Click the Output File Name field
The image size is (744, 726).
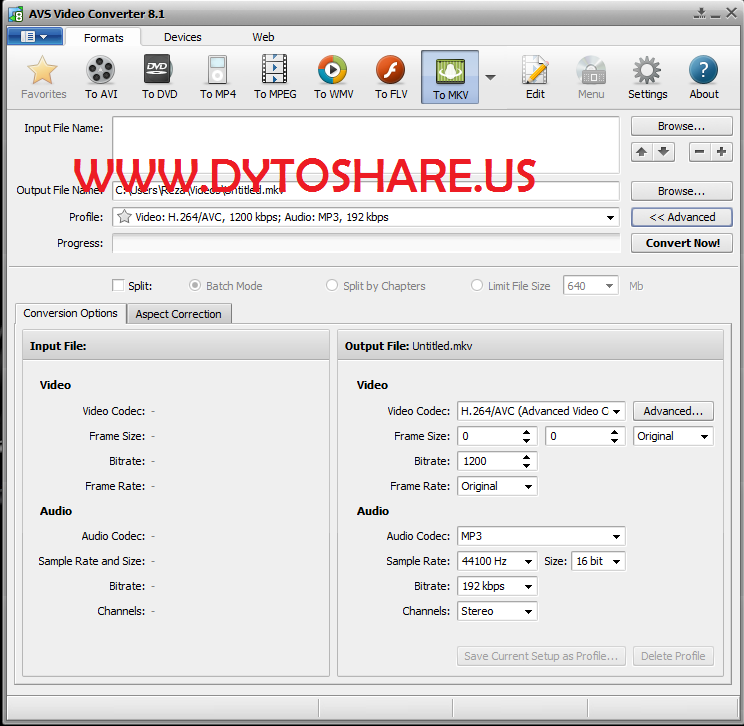click(366, 191)
